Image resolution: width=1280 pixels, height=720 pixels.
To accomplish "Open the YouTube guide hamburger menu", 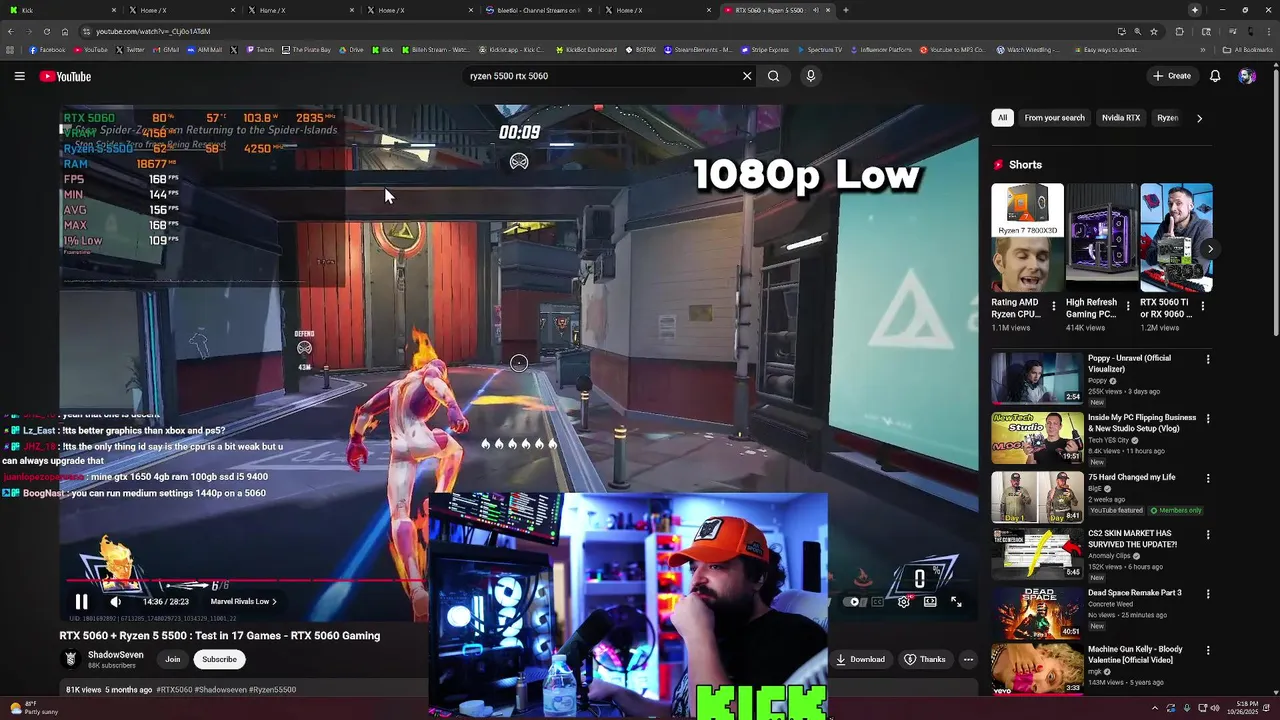I will click(19, 76).
